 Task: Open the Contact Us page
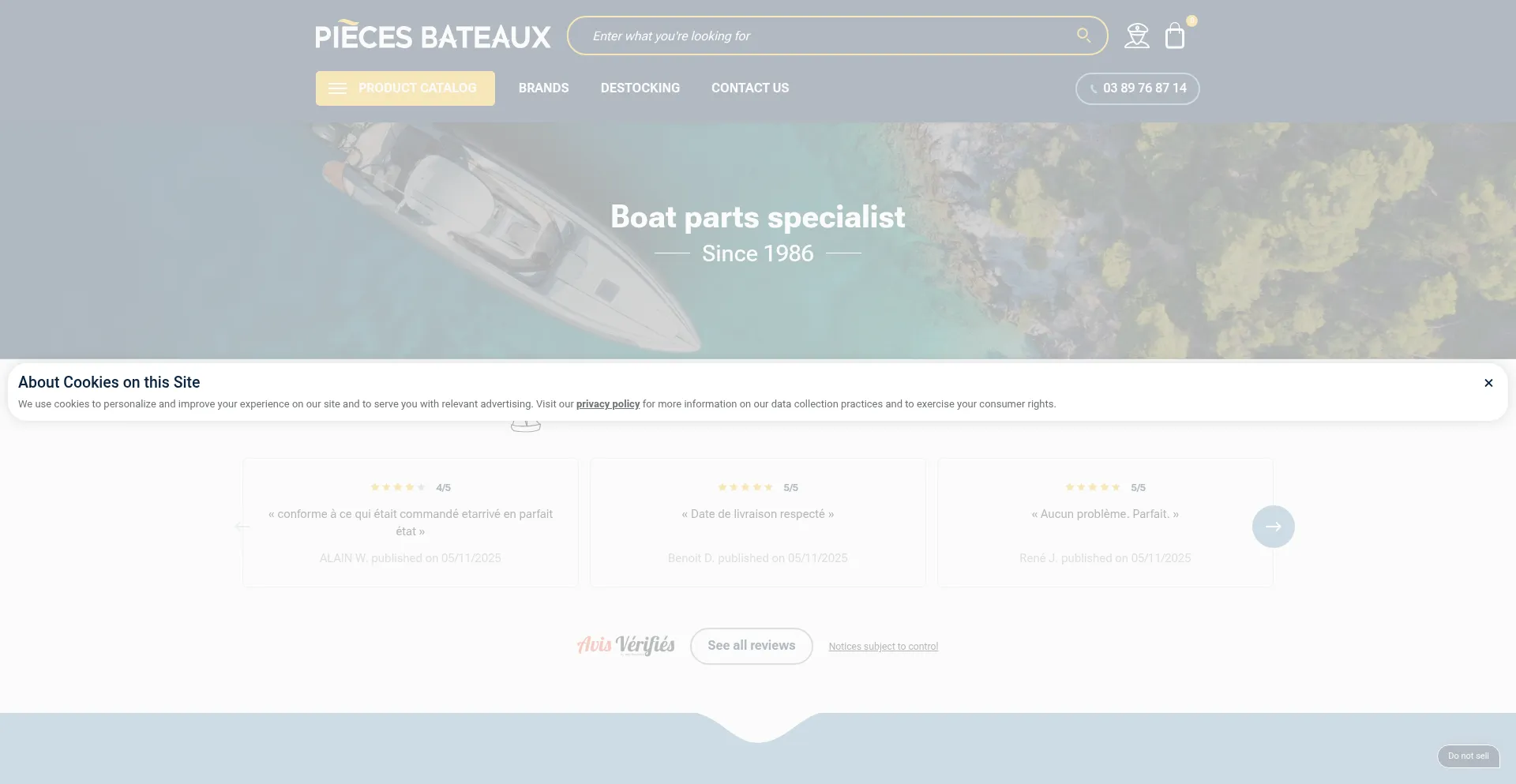749,88
